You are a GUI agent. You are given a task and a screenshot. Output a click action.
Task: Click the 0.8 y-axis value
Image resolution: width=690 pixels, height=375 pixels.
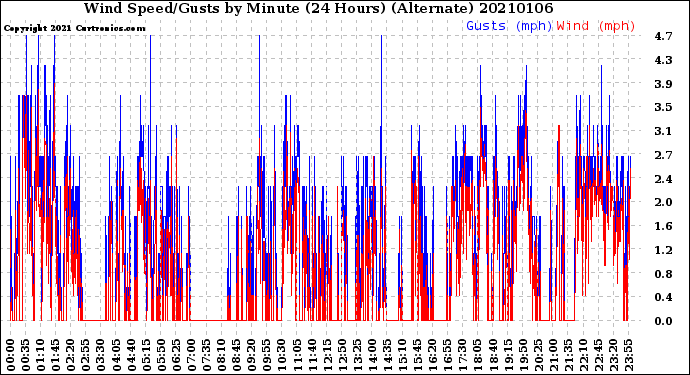pos(663,273)
